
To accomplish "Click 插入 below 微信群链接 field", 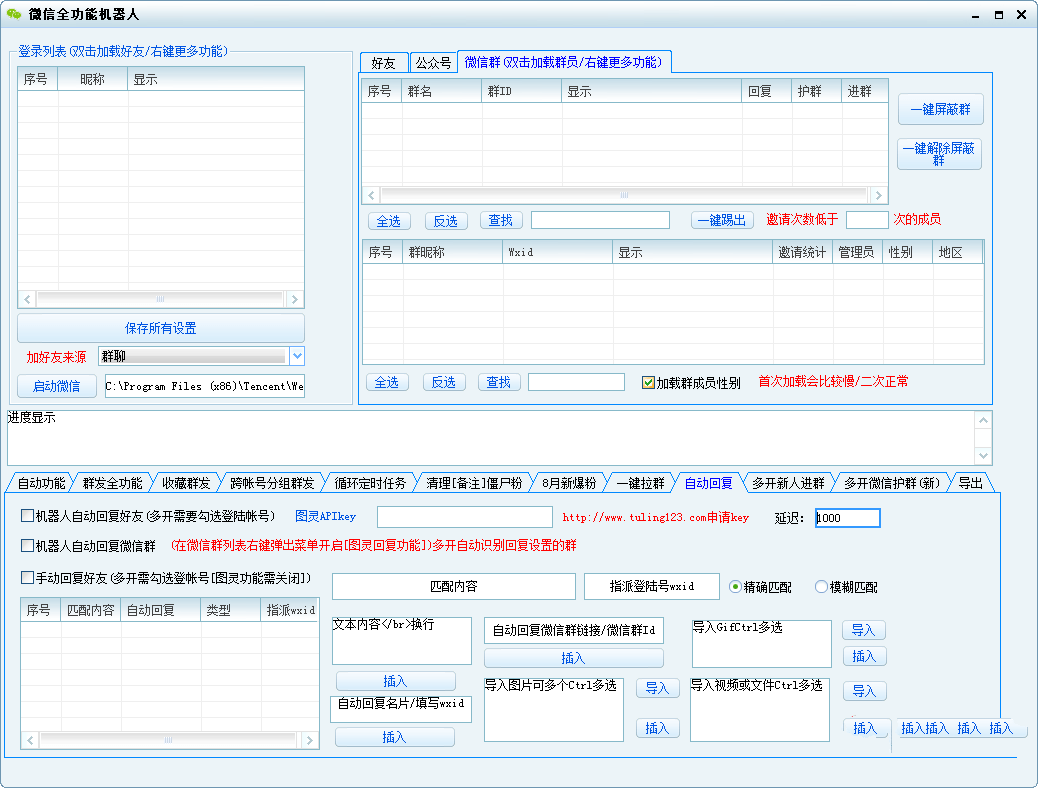I will (573, 658).
